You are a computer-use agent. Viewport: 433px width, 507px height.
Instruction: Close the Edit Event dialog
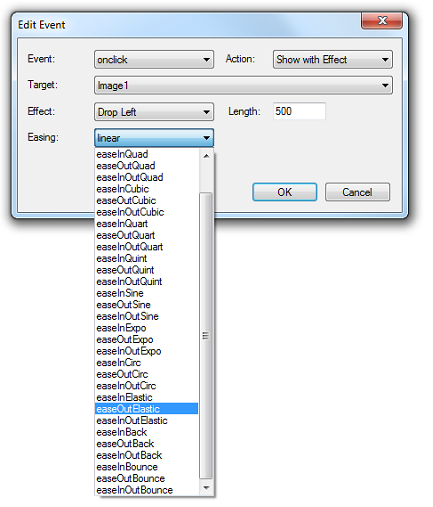click(x=382, y=21)
